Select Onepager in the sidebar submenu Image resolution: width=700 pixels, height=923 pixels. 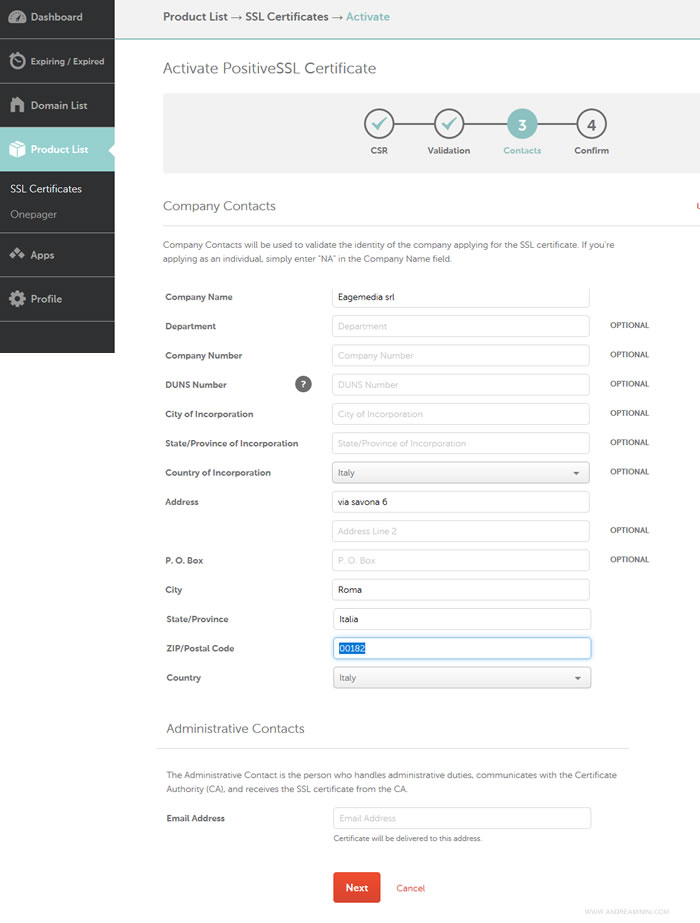(34, 214)
